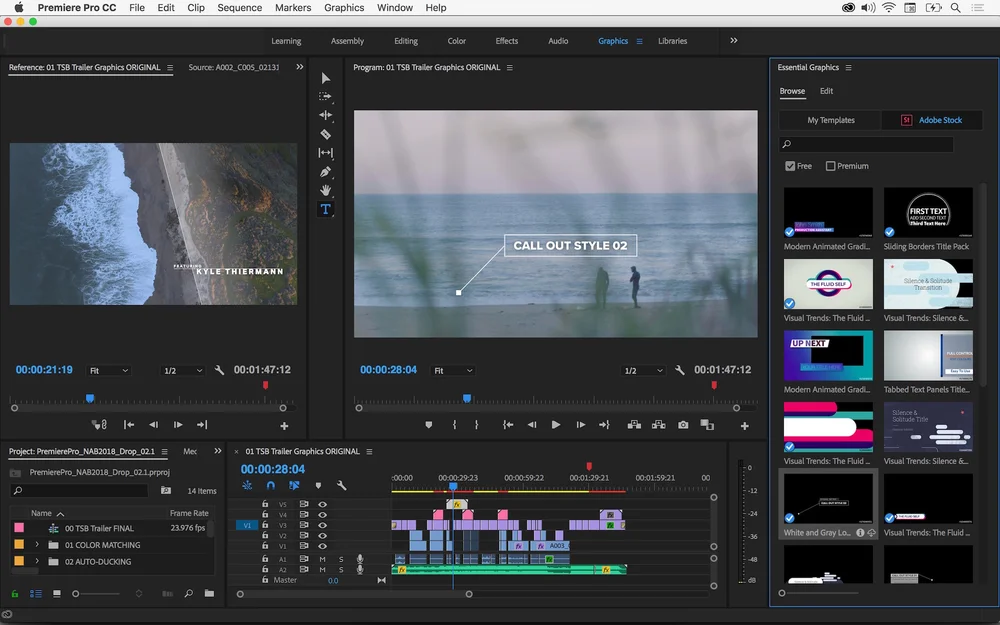Image resolution: width=1000 pixels, height=625 pixels.
Task: Click the Extract button in Program monitor
Action: pyautogui.click(x=658, y=425)
